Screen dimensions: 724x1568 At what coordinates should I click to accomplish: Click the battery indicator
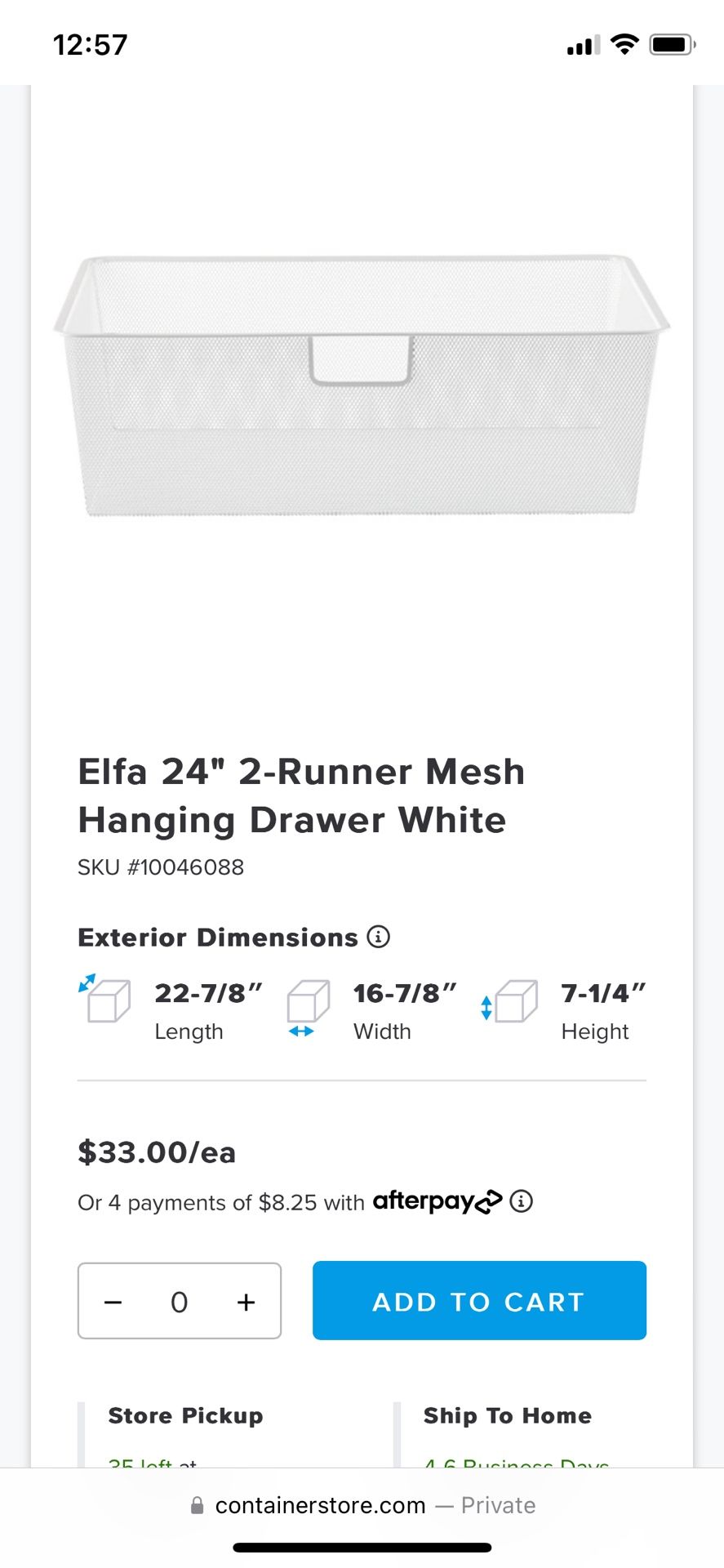[x=672, y=45]
